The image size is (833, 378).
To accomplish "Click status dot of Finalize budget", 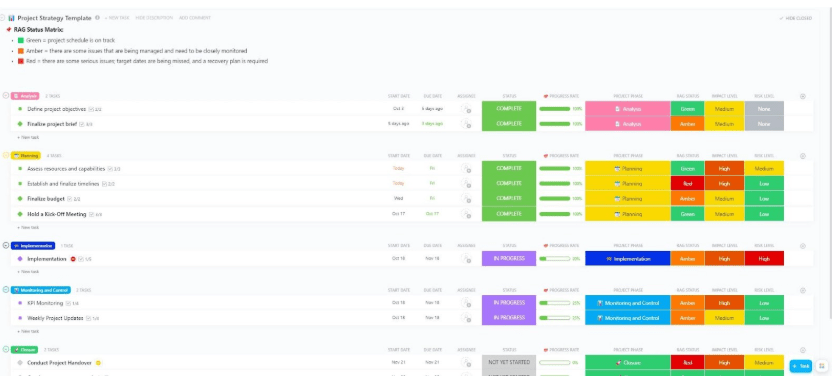I will coord(20,199).
